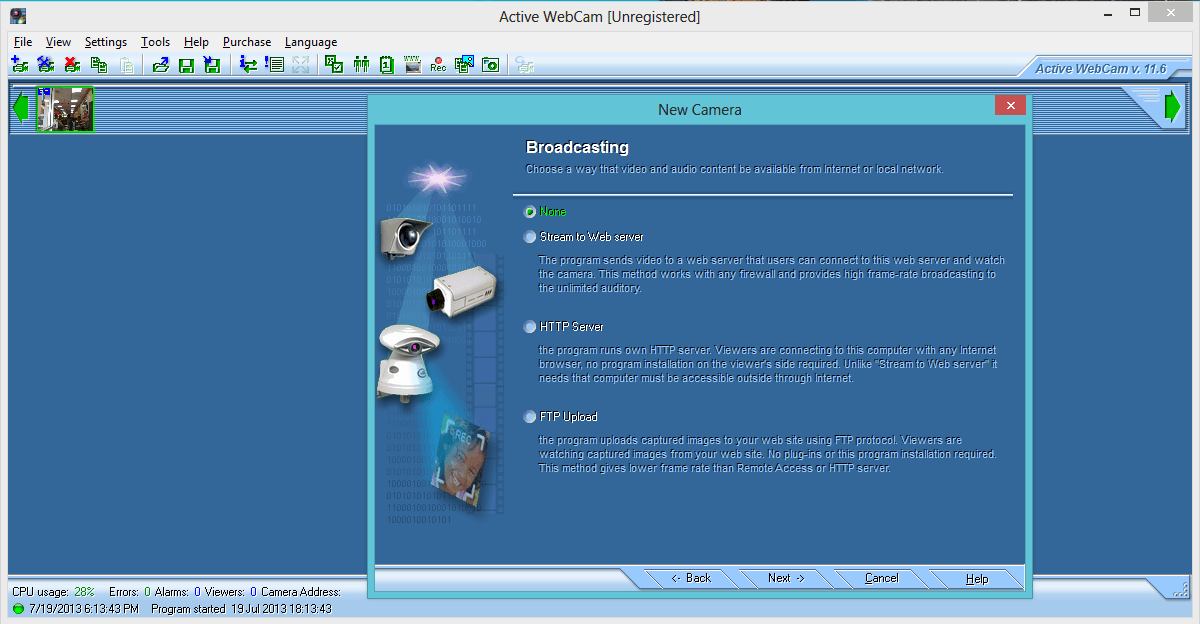Go back to the previous wizard step

point(690,578)
